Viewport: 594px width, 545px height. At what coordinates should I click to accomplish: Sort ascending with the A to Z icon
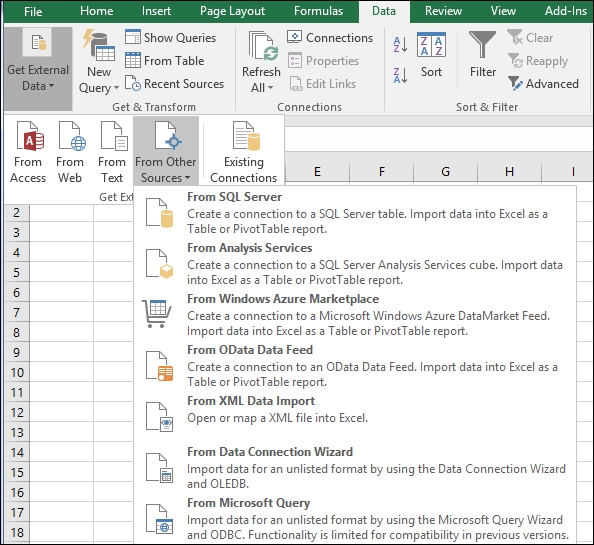pos(400,45)
